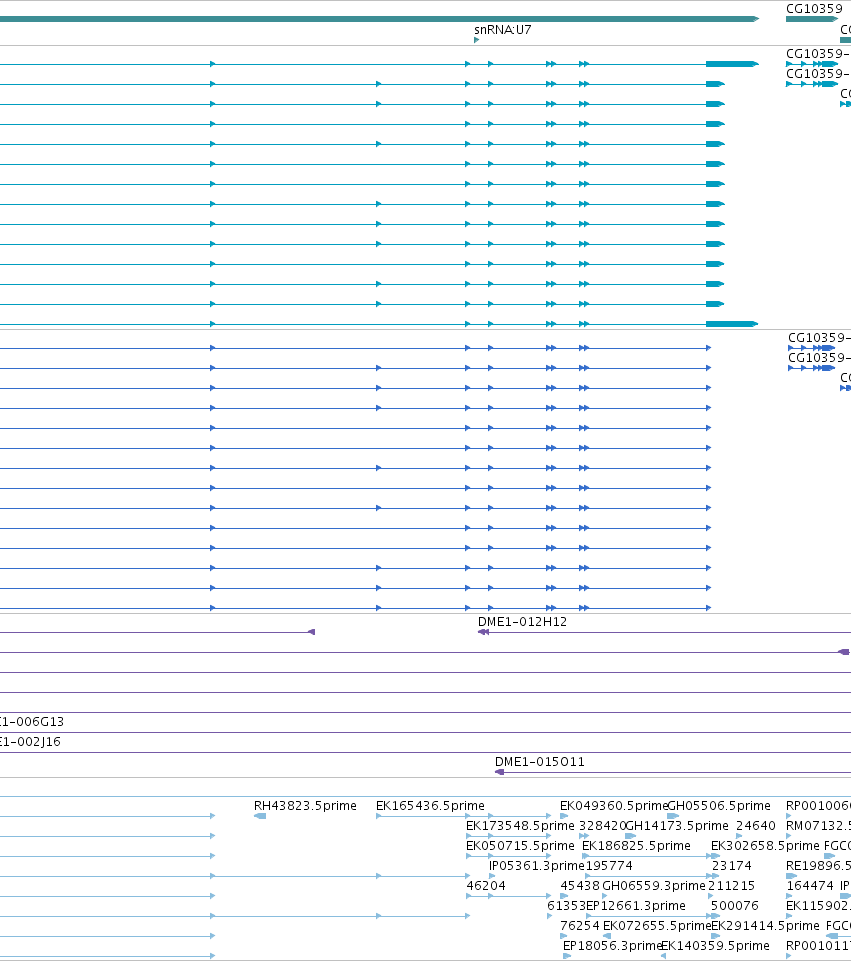Select the GH05506.5prime EST label

[719, 805]
